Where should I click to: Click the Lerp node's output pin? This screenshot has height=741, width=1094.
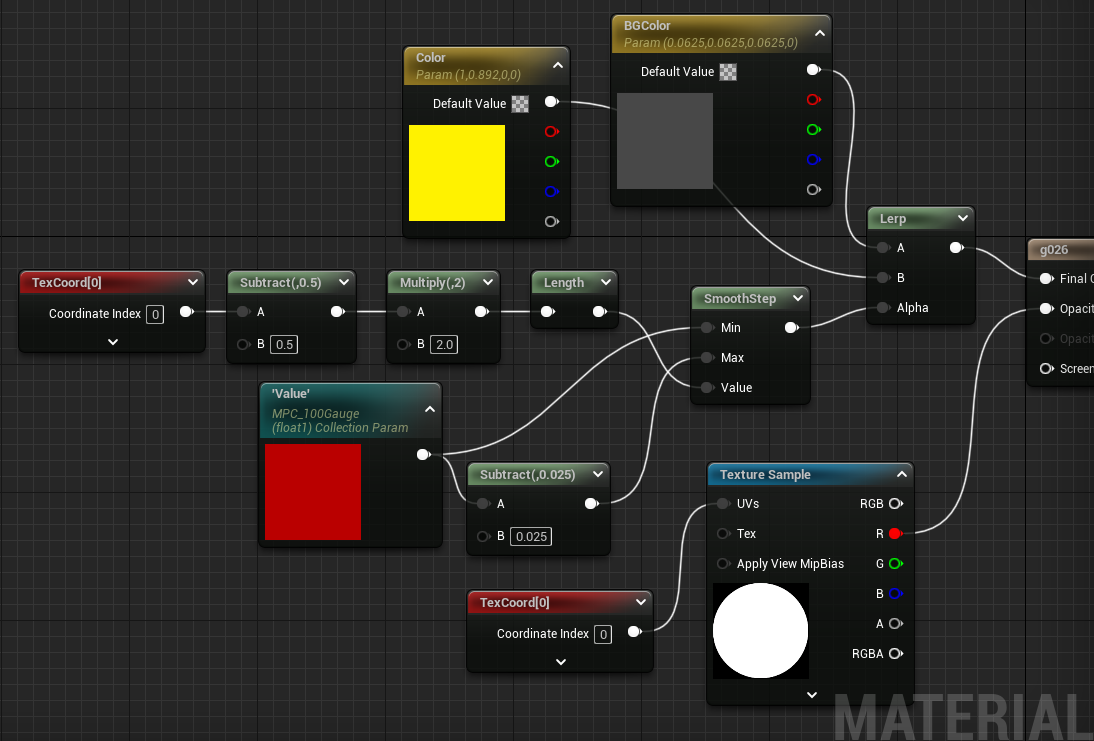(x=957, y=248)
